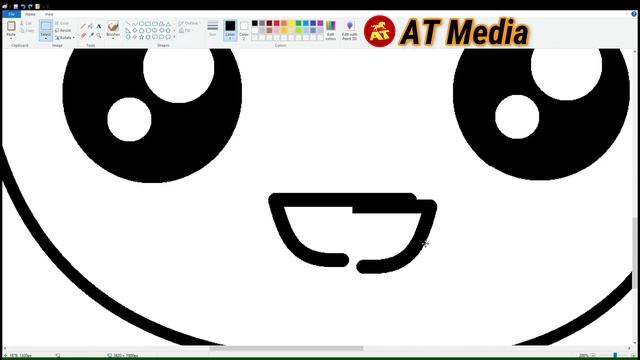The image size is (640, 360).
Task: Activate the Color 2 button
Action: pos(244,30)
